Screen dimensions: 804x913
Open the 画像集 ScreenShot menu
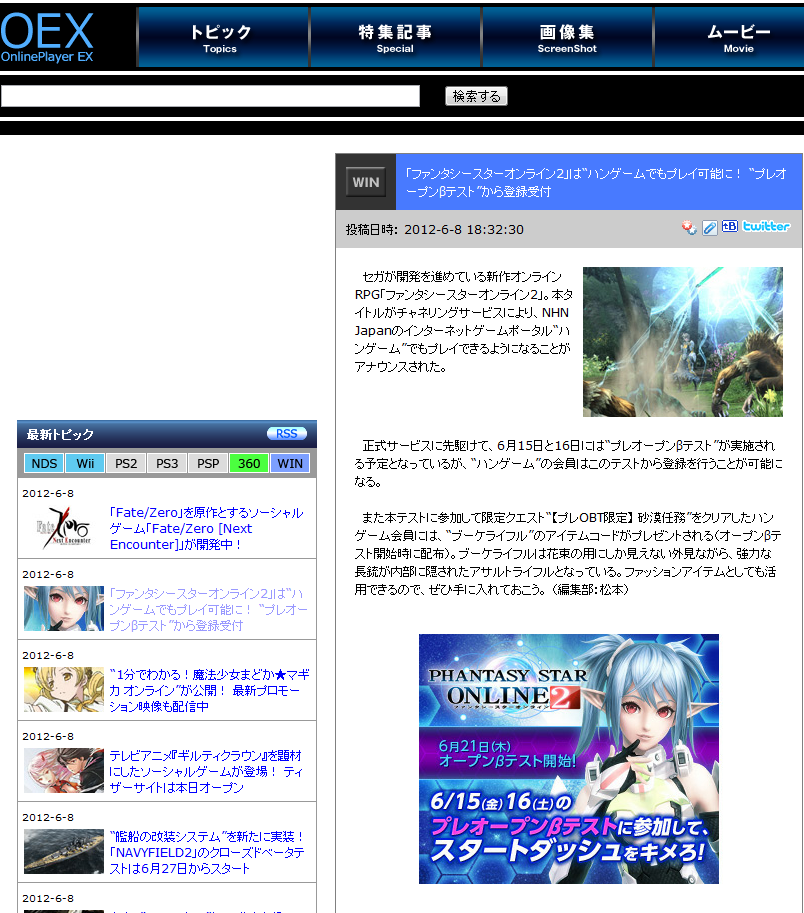[568, 37]
